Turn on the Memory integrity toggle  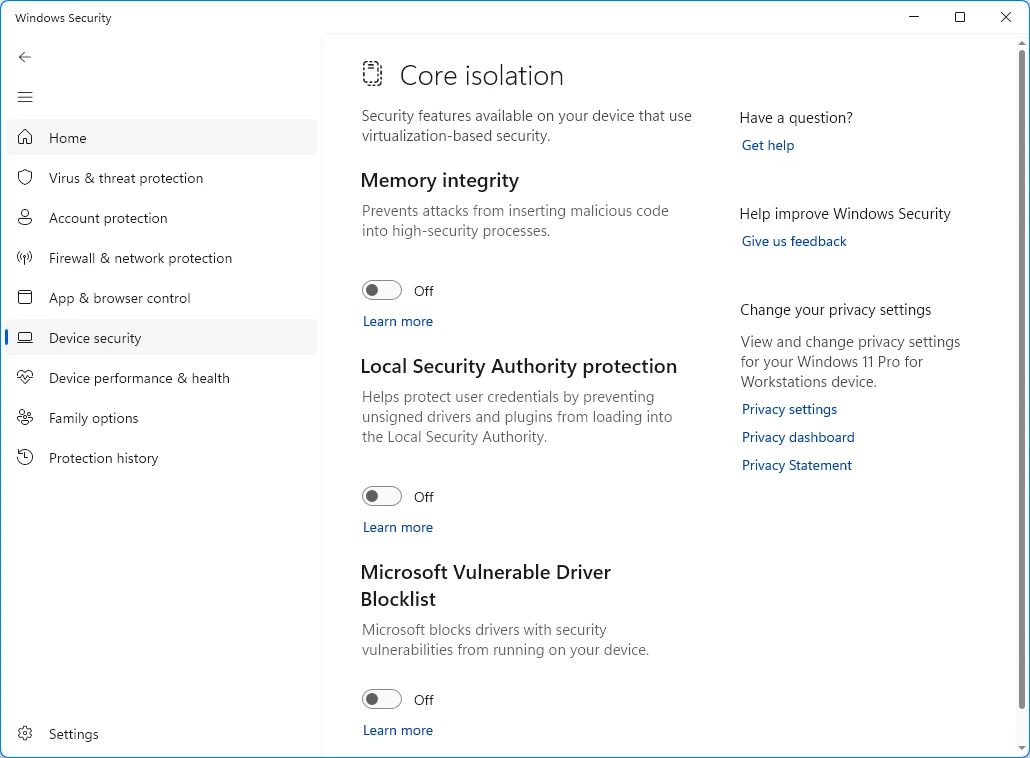(382, 290)
